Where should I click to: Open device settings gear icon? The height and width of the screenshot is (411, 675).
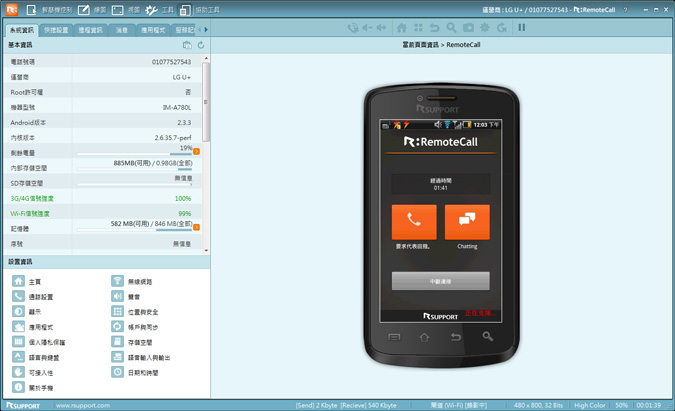point(485,28)
